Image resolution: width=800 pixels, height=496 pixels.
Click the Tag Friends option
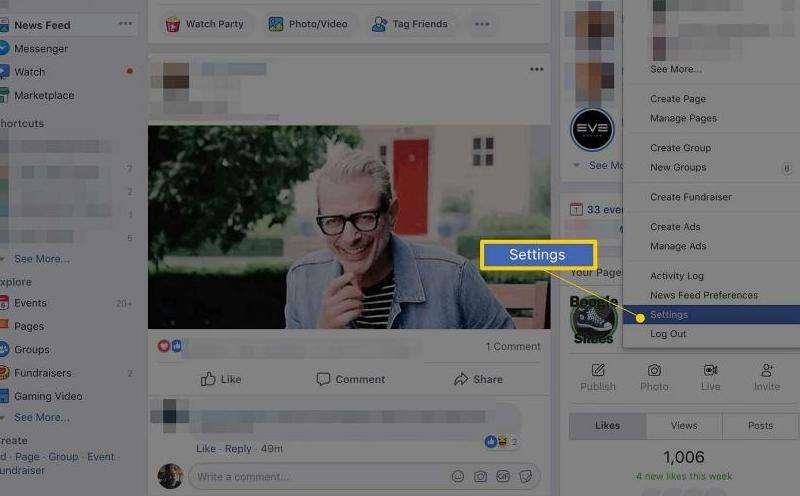pos(409,24)
